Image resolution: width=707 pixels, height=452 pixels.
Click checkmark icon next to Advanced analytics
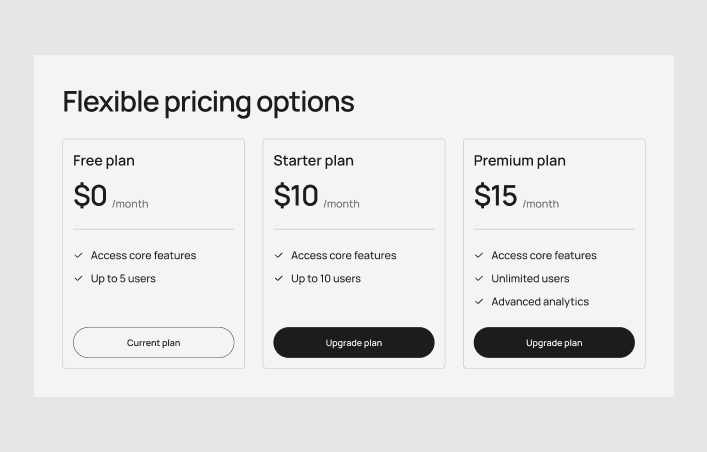479,302
